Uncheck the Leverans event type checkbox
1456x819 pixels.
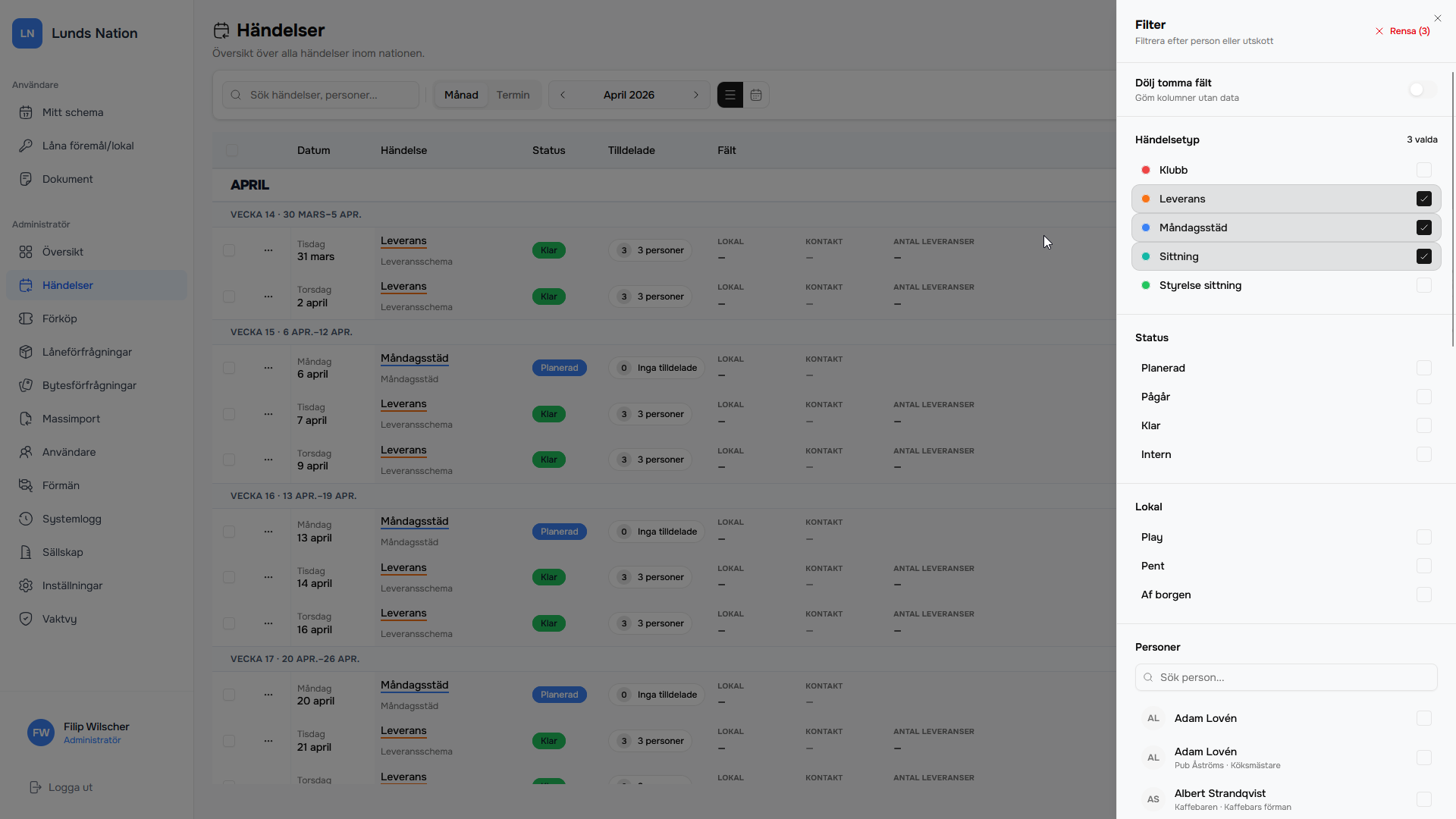point(1423,199)
